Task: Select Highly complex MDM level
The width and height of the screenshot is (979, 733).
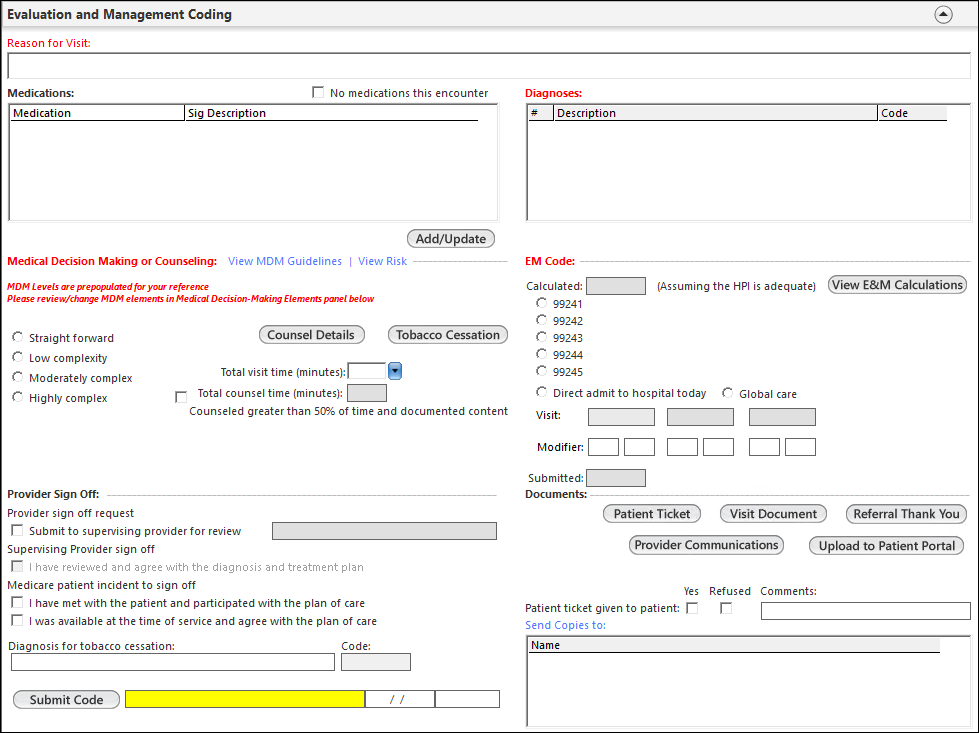Action: click(x=17, y=397)
